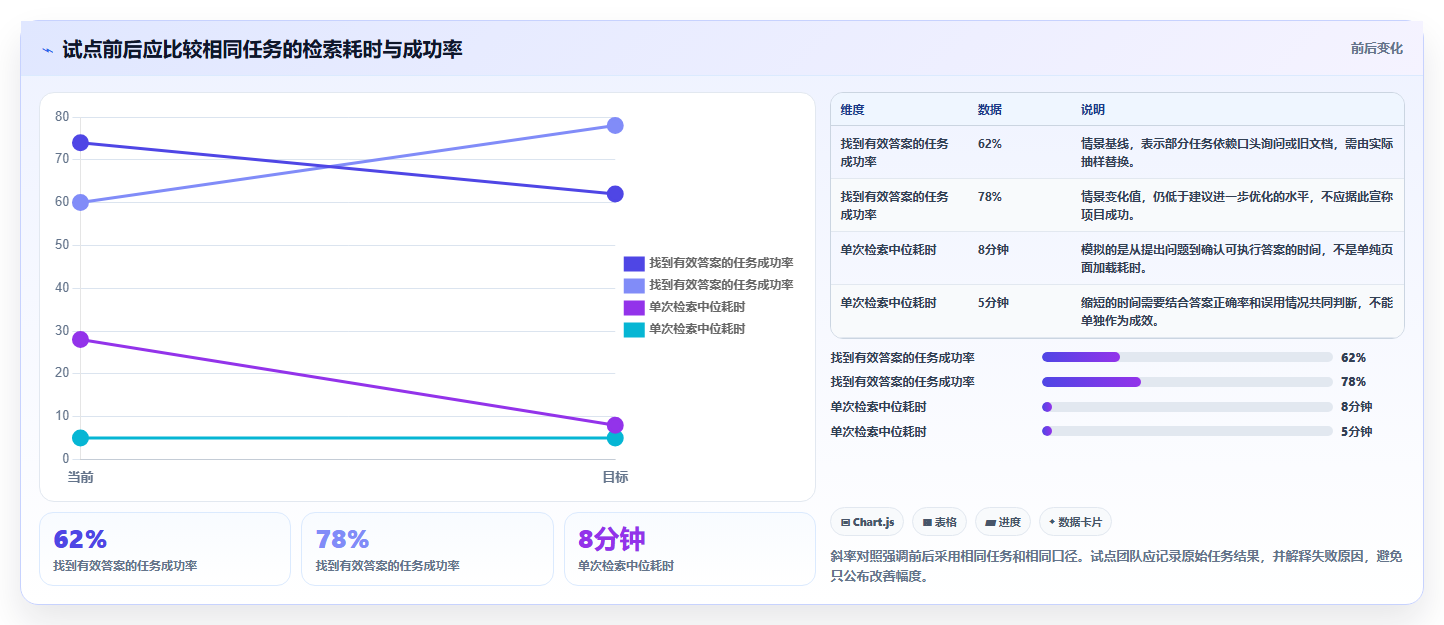1444x625 pixels.
Task: Click the description starting with 情景变化值
Action: [1237, 205]
